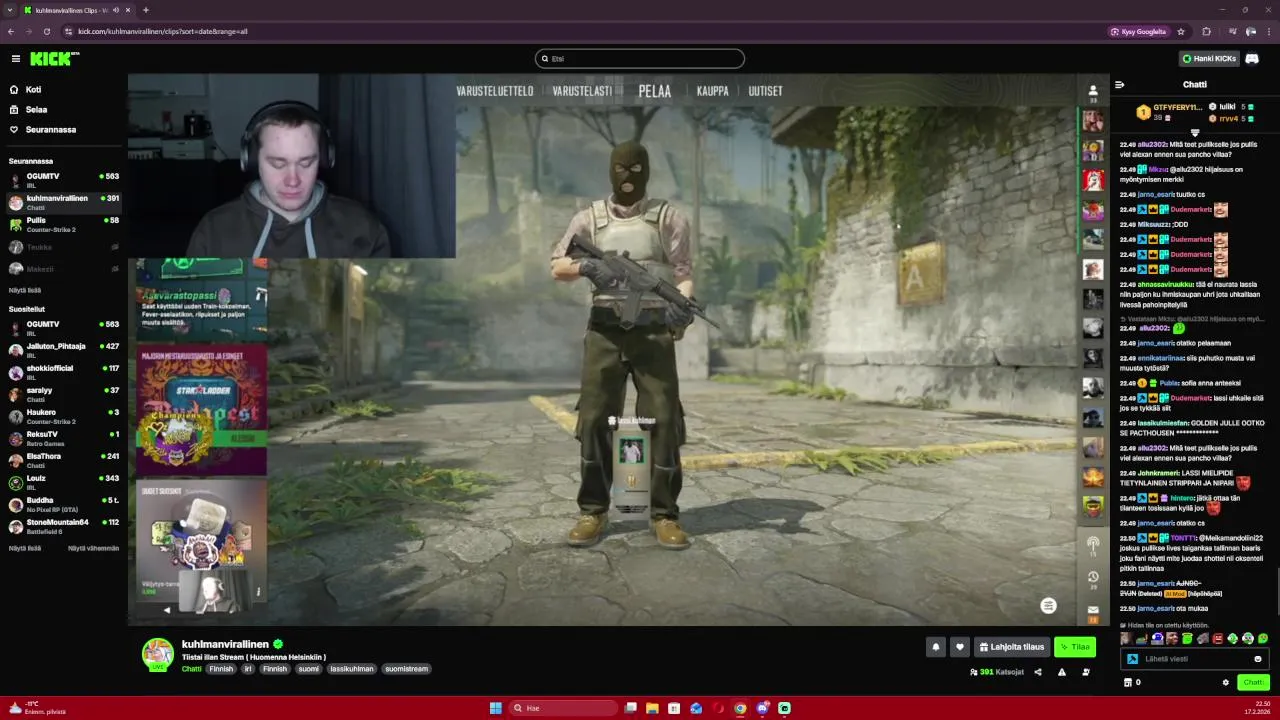Click the Windows Start button in the taskbar
Viewport: 1280px width, 720px height.
pyautogui.click(x=495, y=708)
